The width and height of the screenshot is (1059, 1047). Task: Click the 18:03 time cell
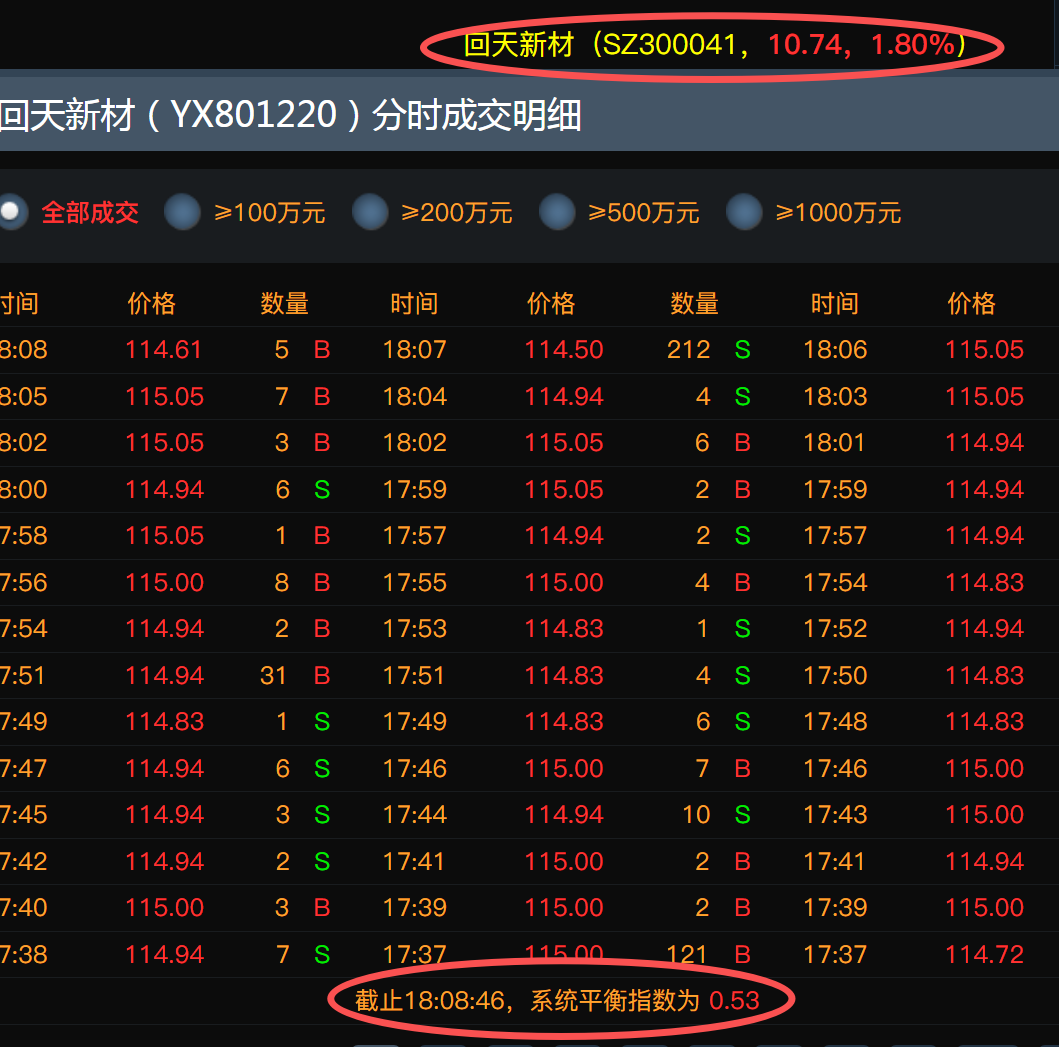pyautogui.click(x=835, y=397)
